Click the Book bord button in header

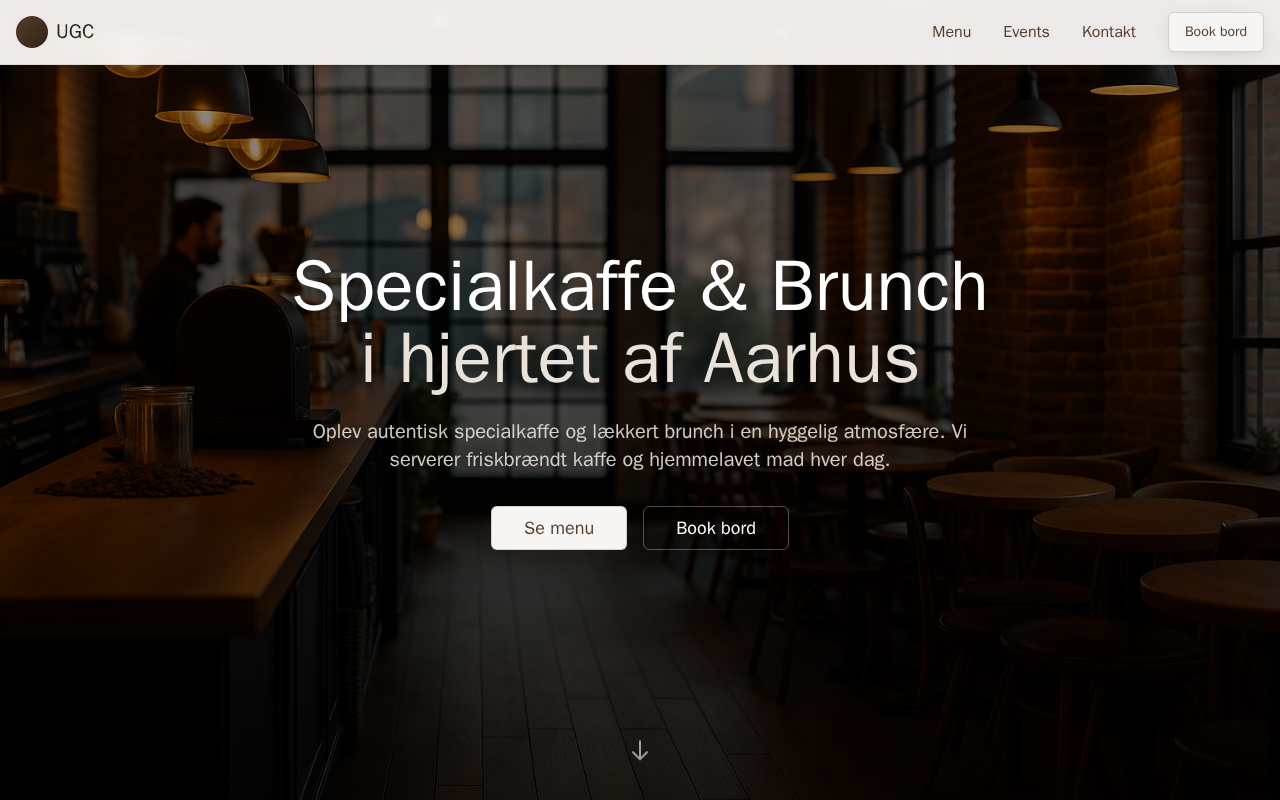click(1216, 32)
